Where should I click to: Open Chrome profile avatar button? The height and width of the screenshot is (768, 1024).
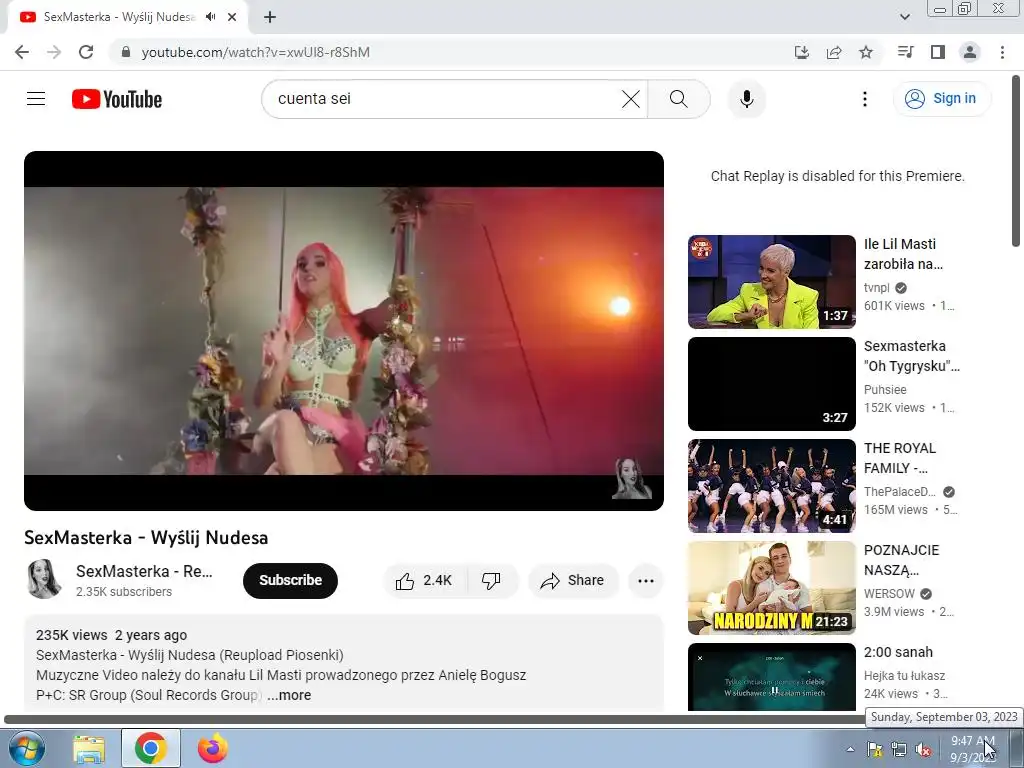(970, 52)
